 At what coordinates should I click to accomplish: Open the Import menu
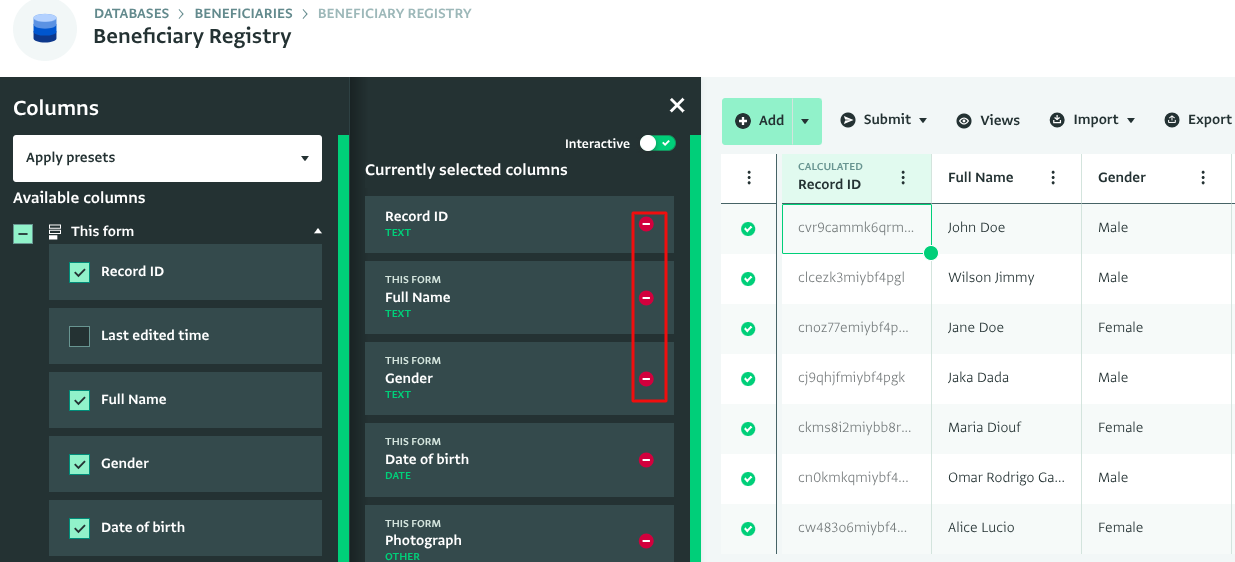(x=1093, y=120)
